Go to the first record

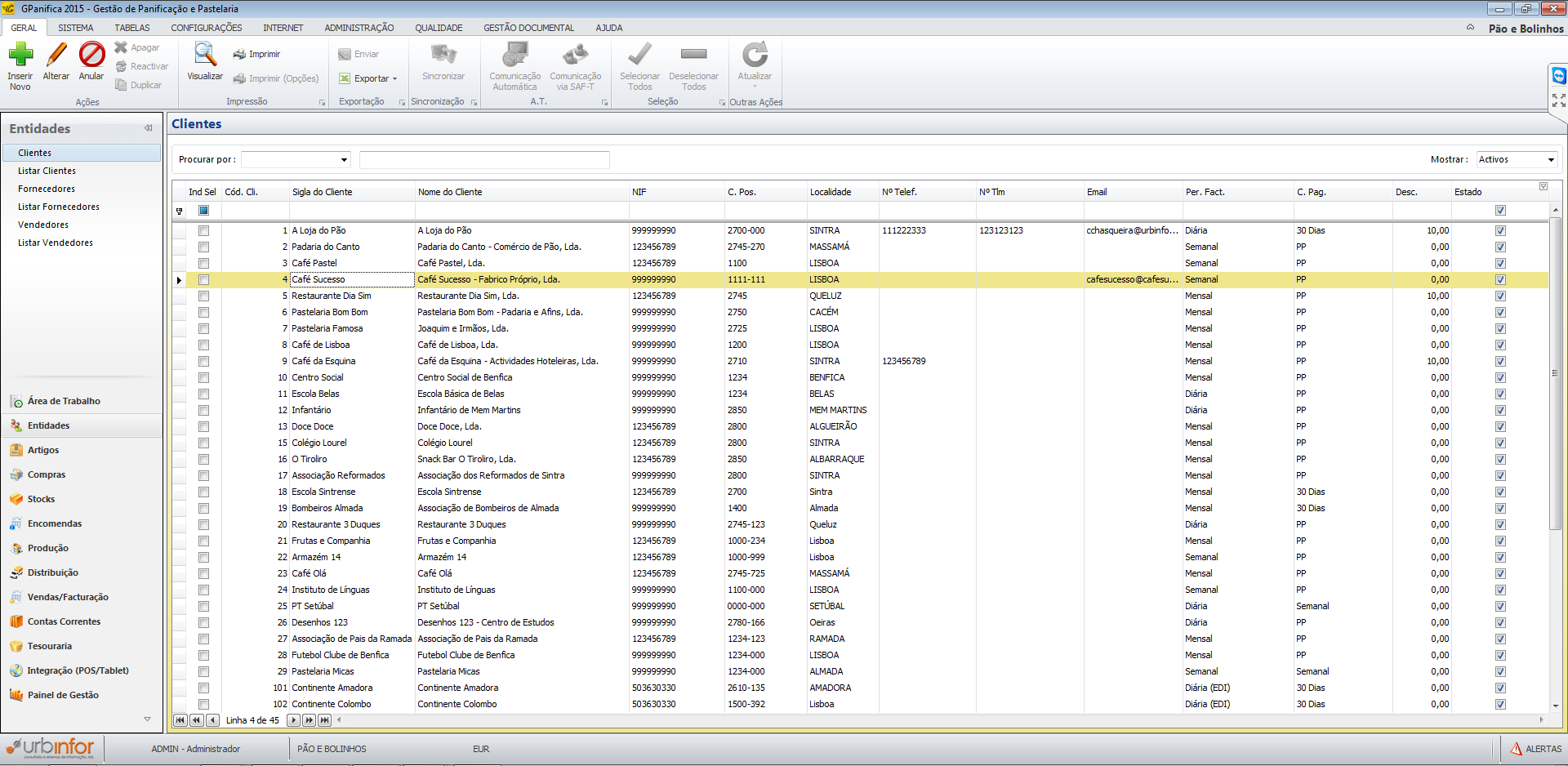tap(180, 720)
